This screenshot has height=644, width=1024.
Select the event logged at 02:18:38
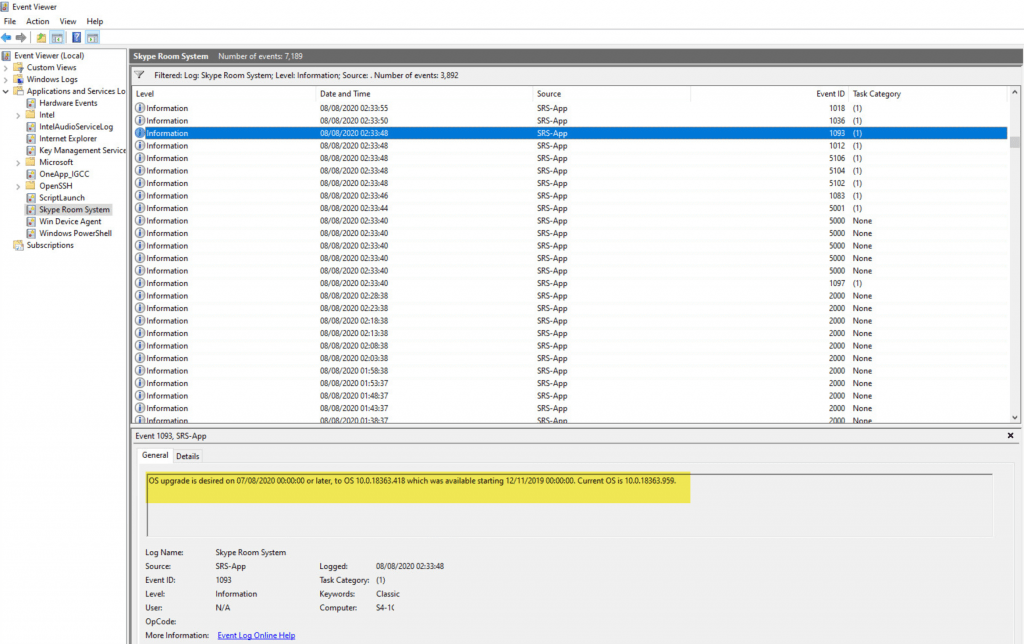[x=570, y=321]
